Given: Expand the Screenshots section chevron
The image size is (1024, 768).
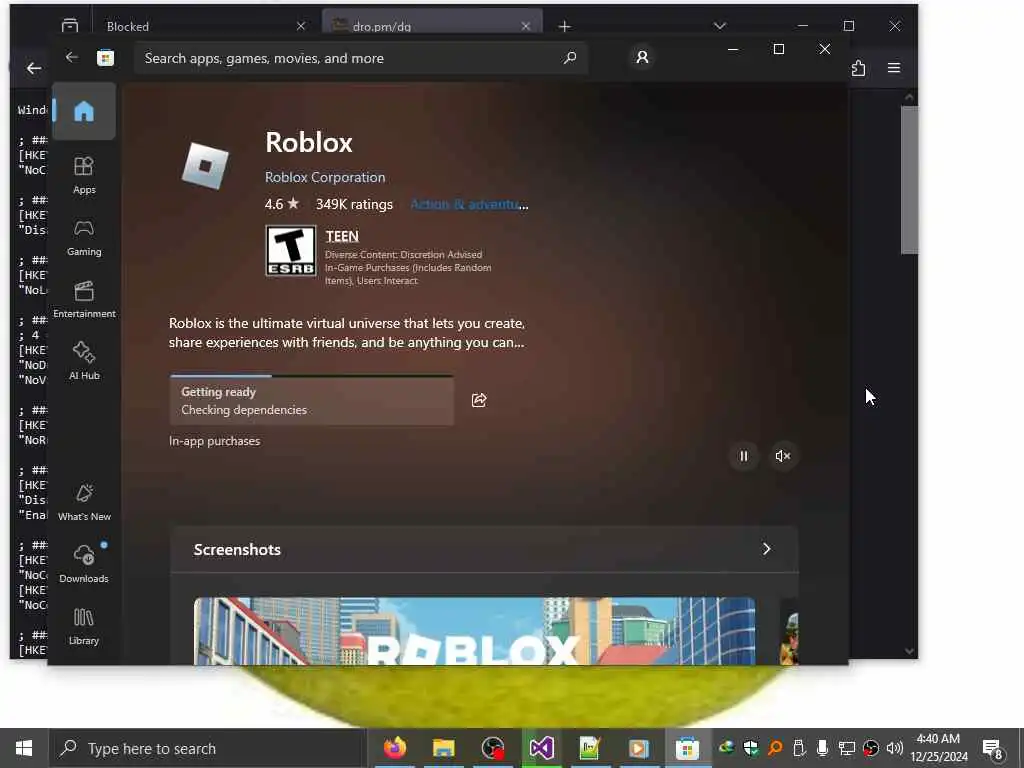Looking at the screenshot, I should [x=767, y=549].
